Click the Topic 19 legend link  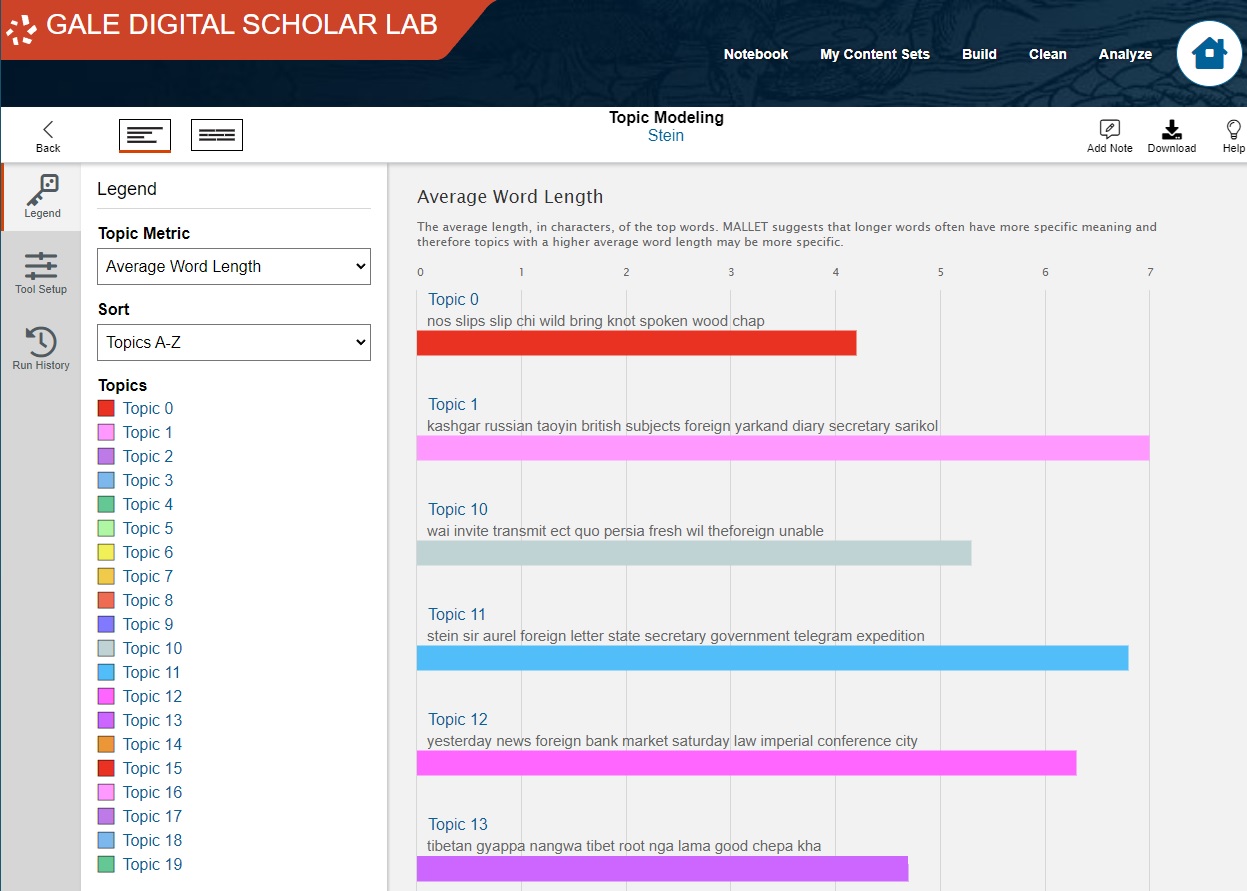[x=153, y=864]
